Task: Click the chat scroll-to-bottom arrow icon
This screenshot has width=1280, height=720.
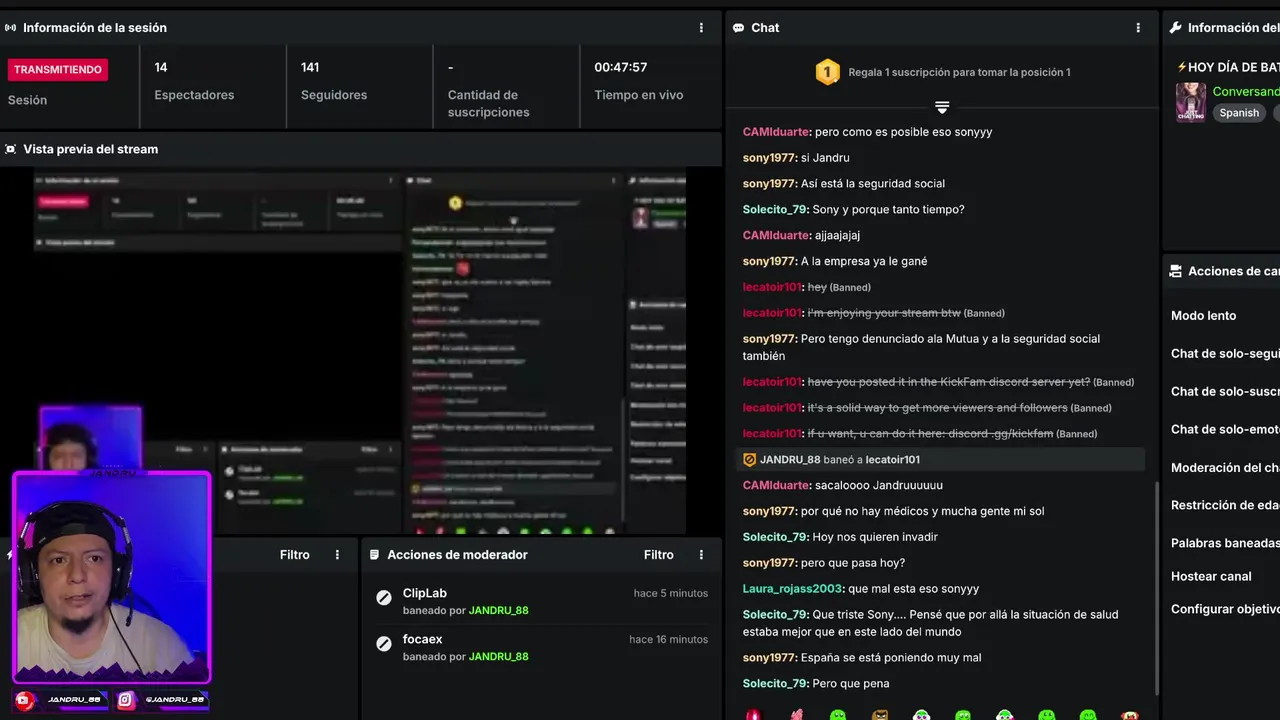Action: 942,107
